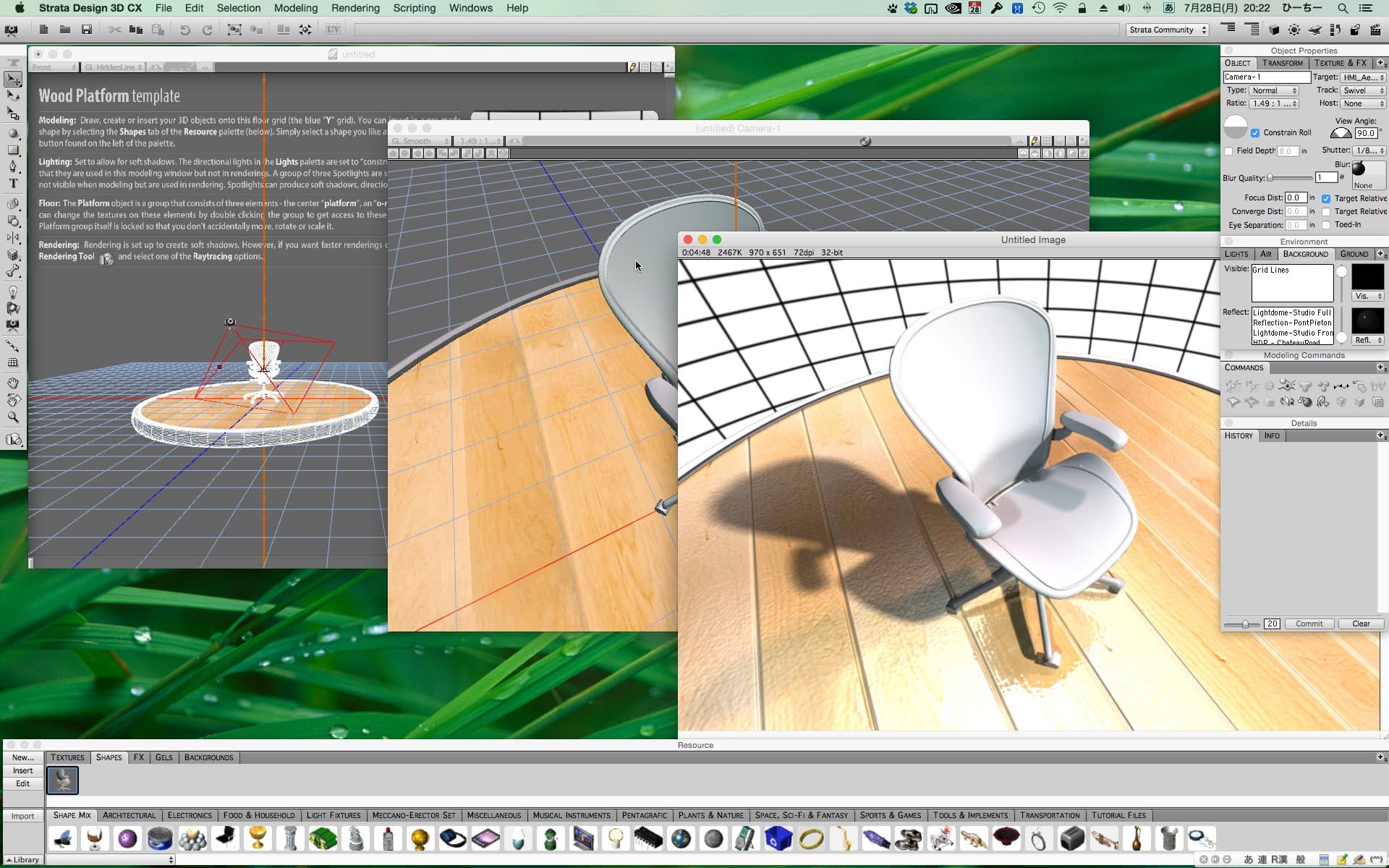This screenshot has height=868, width=1389.
Task: Click the Blur Quality slider
Action: 1290,178
